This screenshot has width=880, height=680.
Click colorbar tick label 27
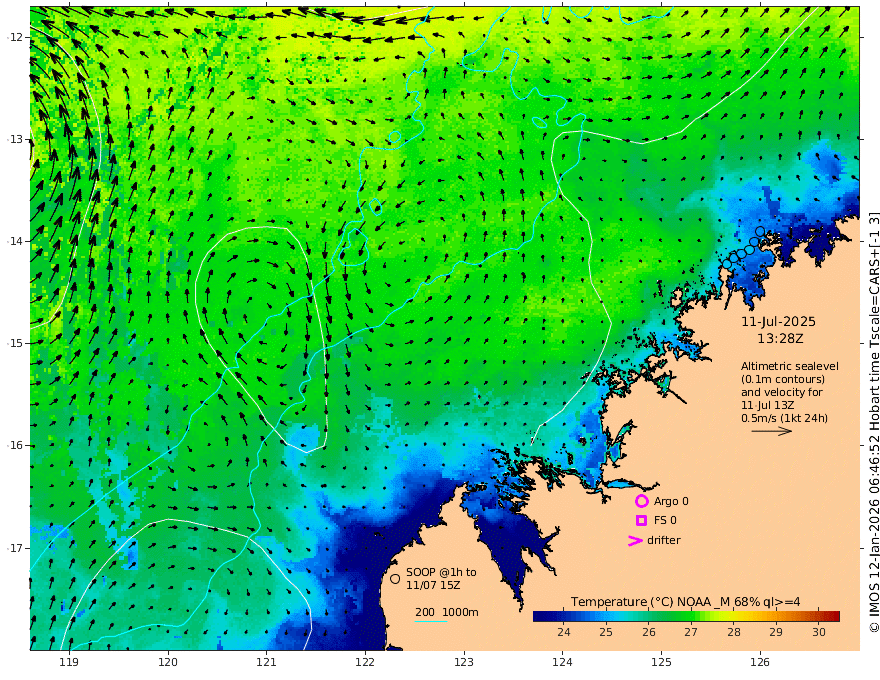tap(691, 632)
